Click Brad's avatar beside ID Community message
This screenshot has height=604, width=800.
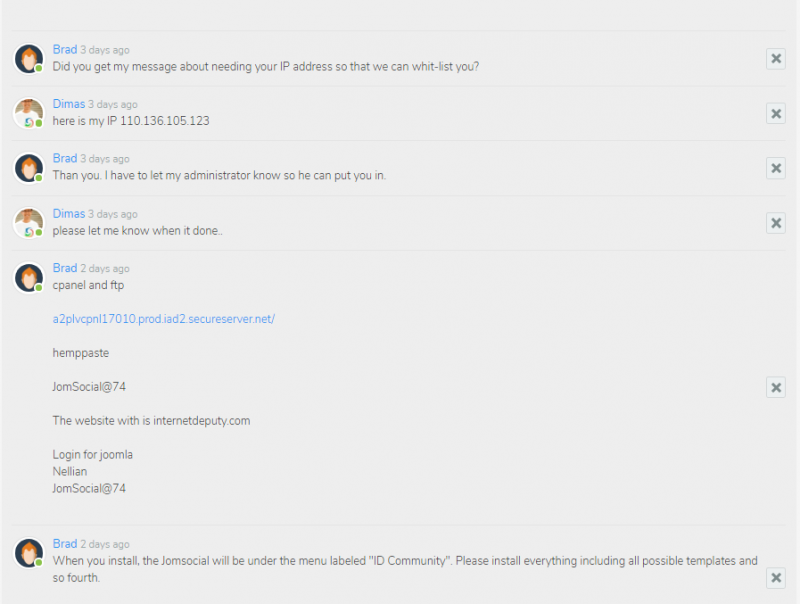(x=29, y=553)
